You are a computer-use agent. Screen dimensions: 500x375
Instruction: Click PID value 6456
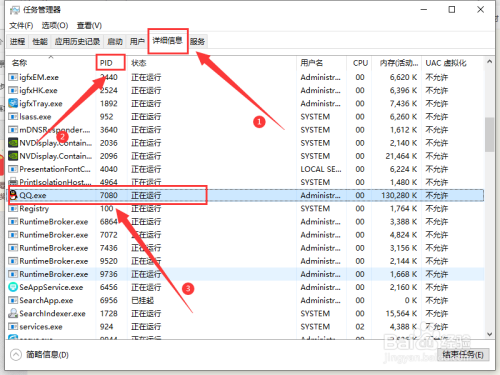point(109,287)
